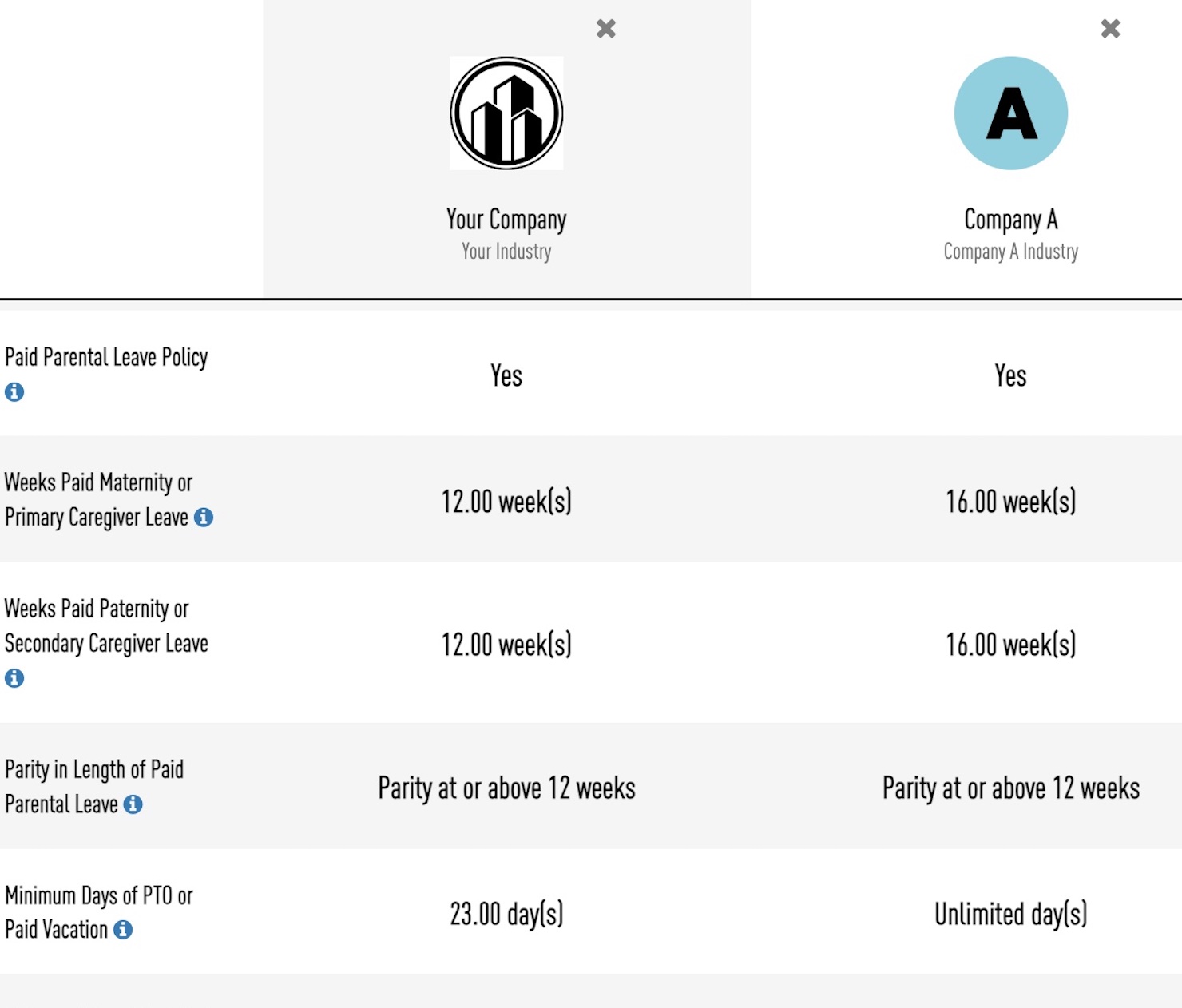This screenshot has width=1182, height=1008.
Task: Click Your Company's 23.00 day(s) value
Action: (x=506, y=914)
